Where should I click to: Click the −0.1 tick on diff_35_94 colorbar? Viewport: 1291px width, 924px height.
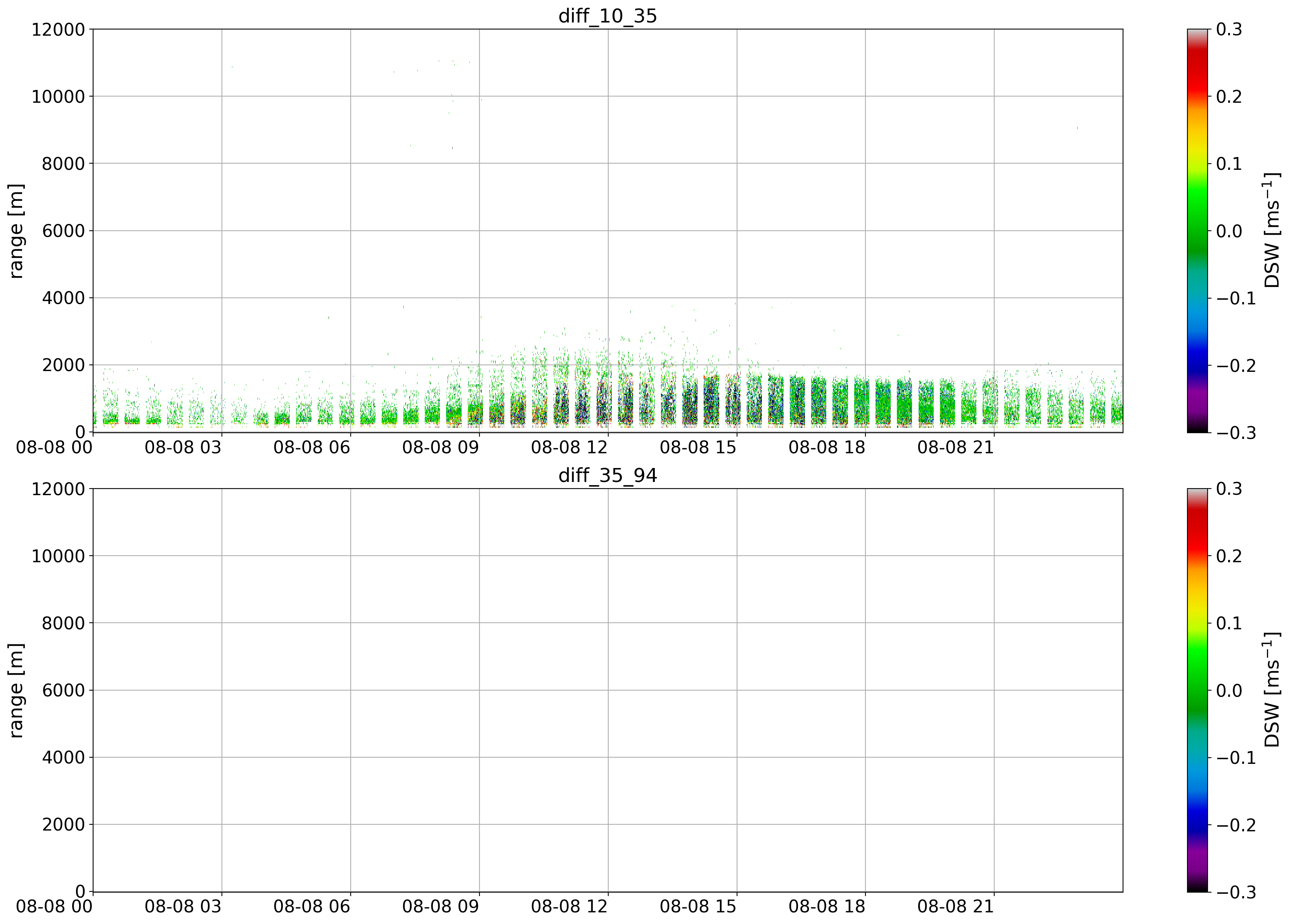(1236, 757)
